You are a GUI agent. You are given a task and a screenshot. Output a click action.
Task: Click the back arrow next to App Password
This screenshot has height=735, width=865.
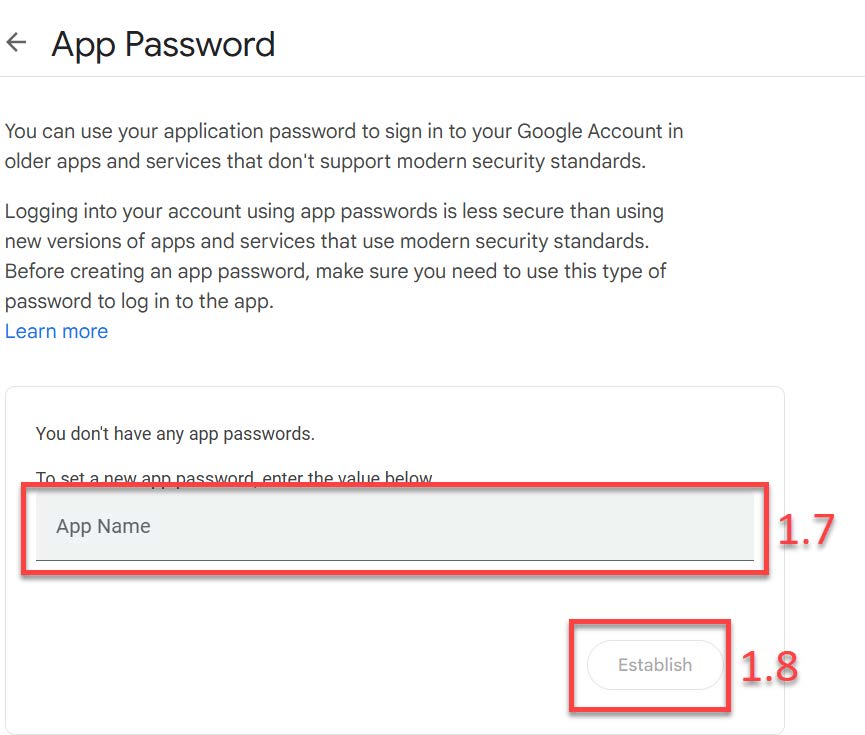point(16,43)
